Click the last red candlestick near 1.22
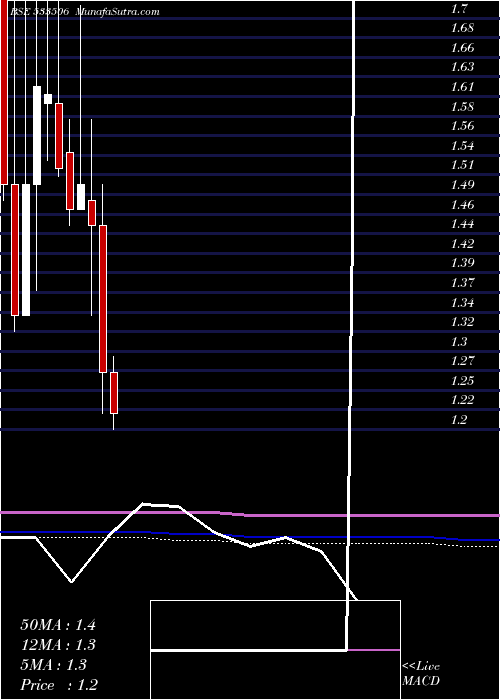500x700 pixels. tap(114, 393)
